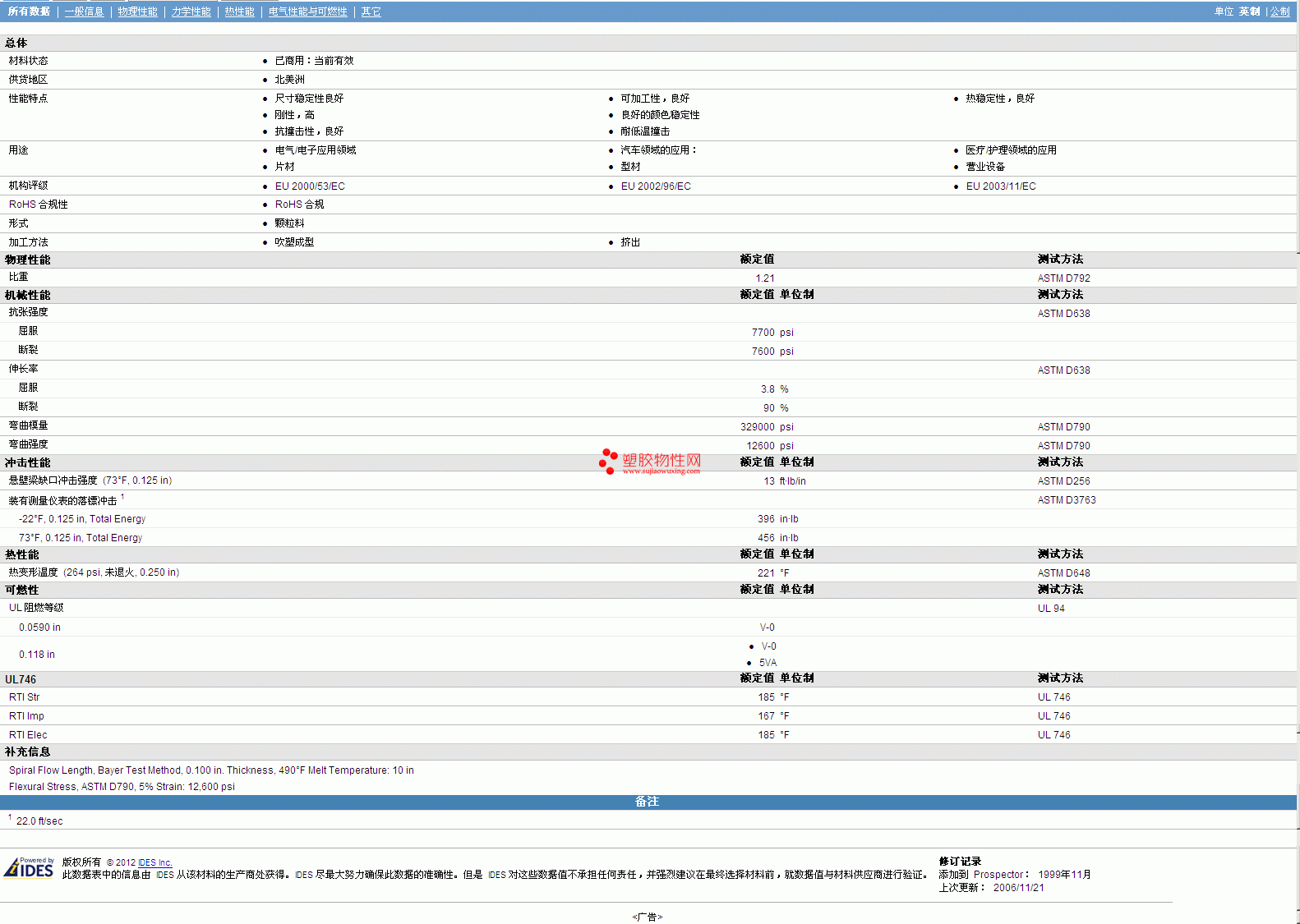This screenshot has width=1300, height=924.
Task: Click the RTI Elec row label
Action: click(x=28, y=735)
